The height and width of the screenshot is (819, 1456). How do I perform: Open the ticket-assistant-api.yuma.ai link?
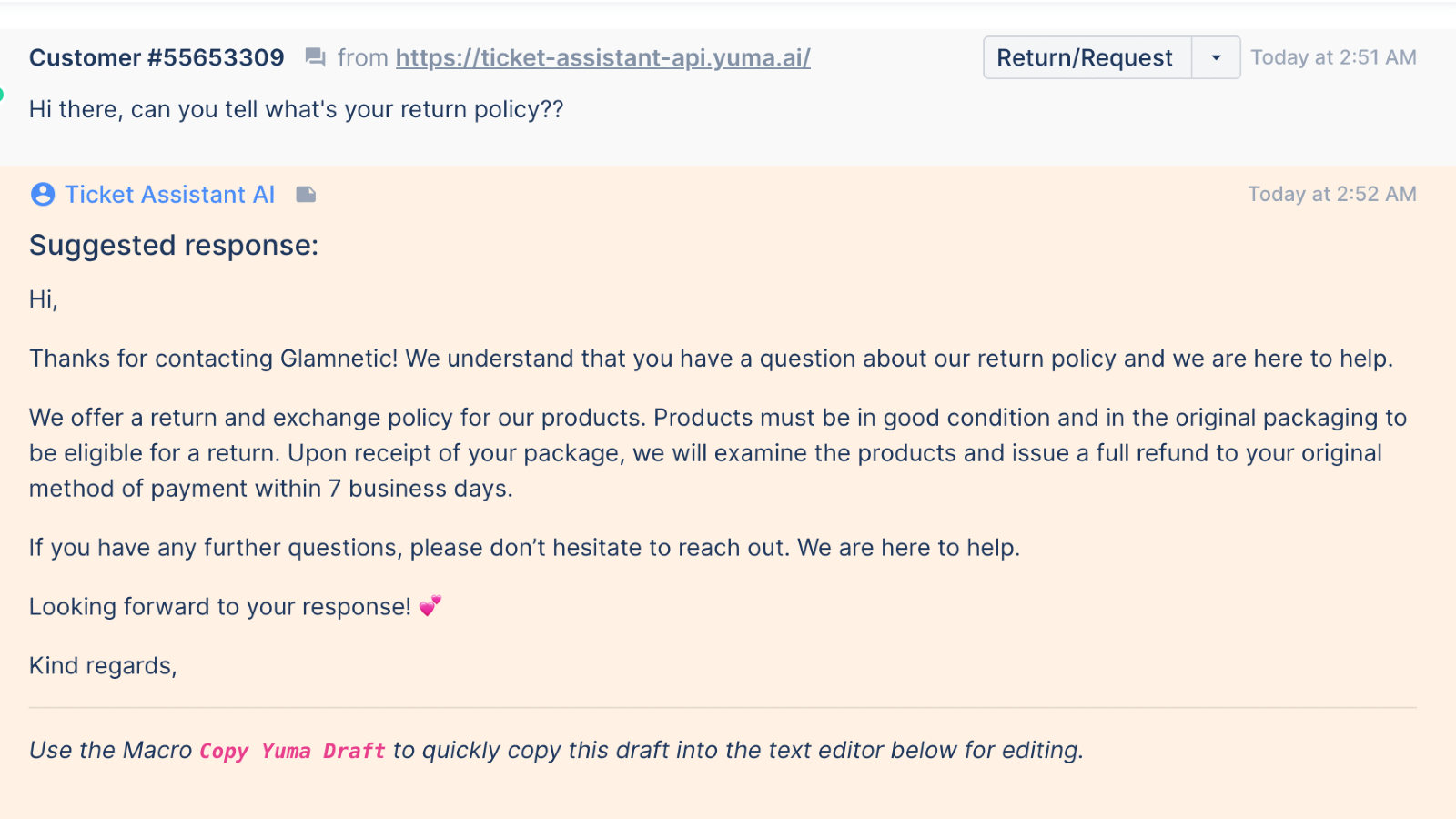602,58
